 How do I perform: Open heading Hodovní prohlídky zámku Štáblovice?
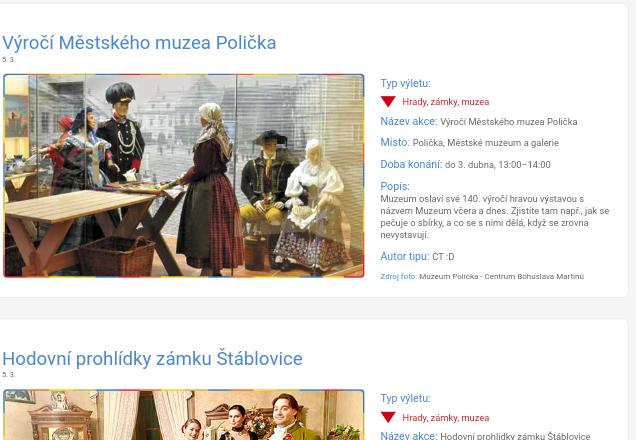152,358
